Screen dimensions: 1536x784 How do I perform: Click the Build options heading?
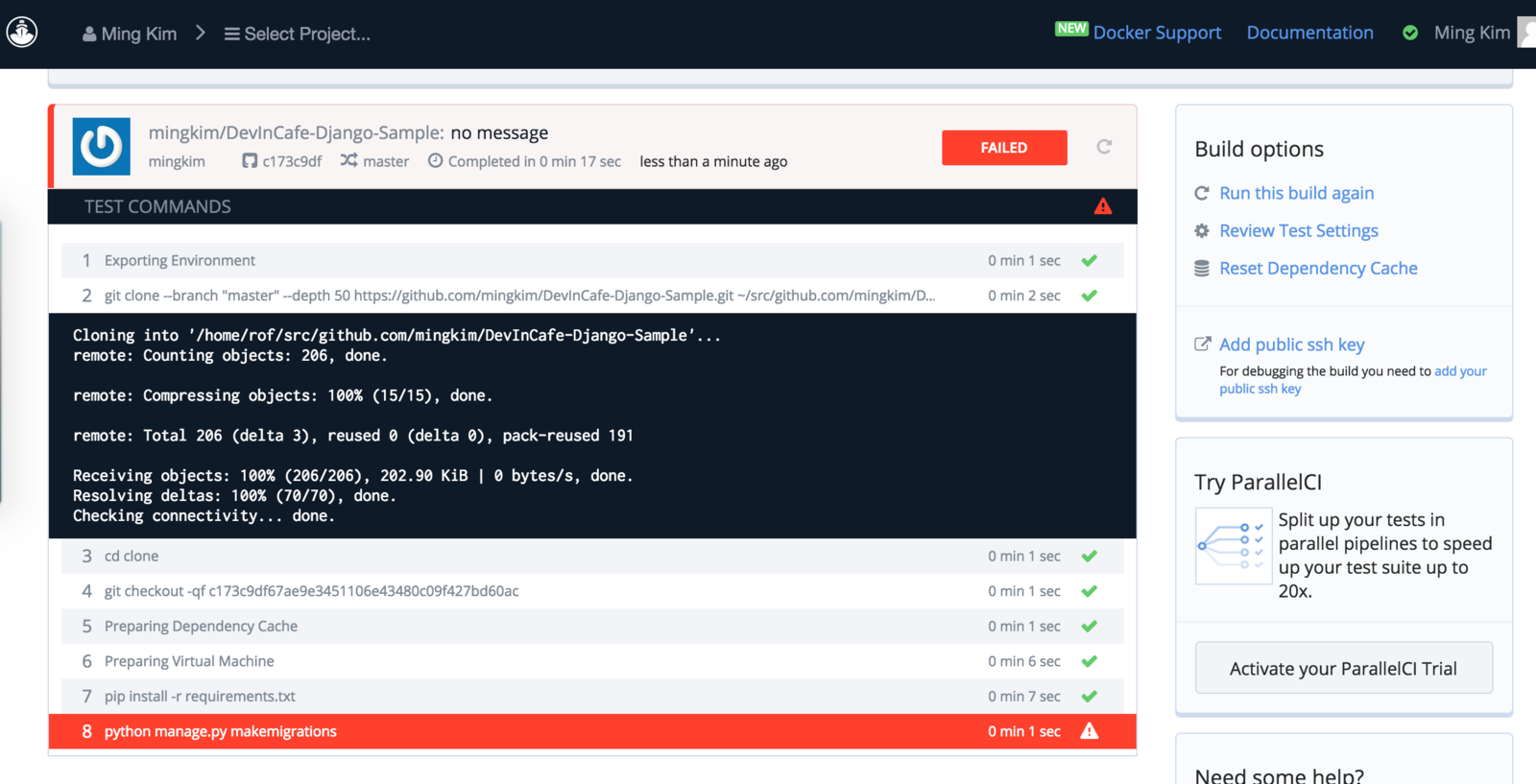pos(1259,149)
